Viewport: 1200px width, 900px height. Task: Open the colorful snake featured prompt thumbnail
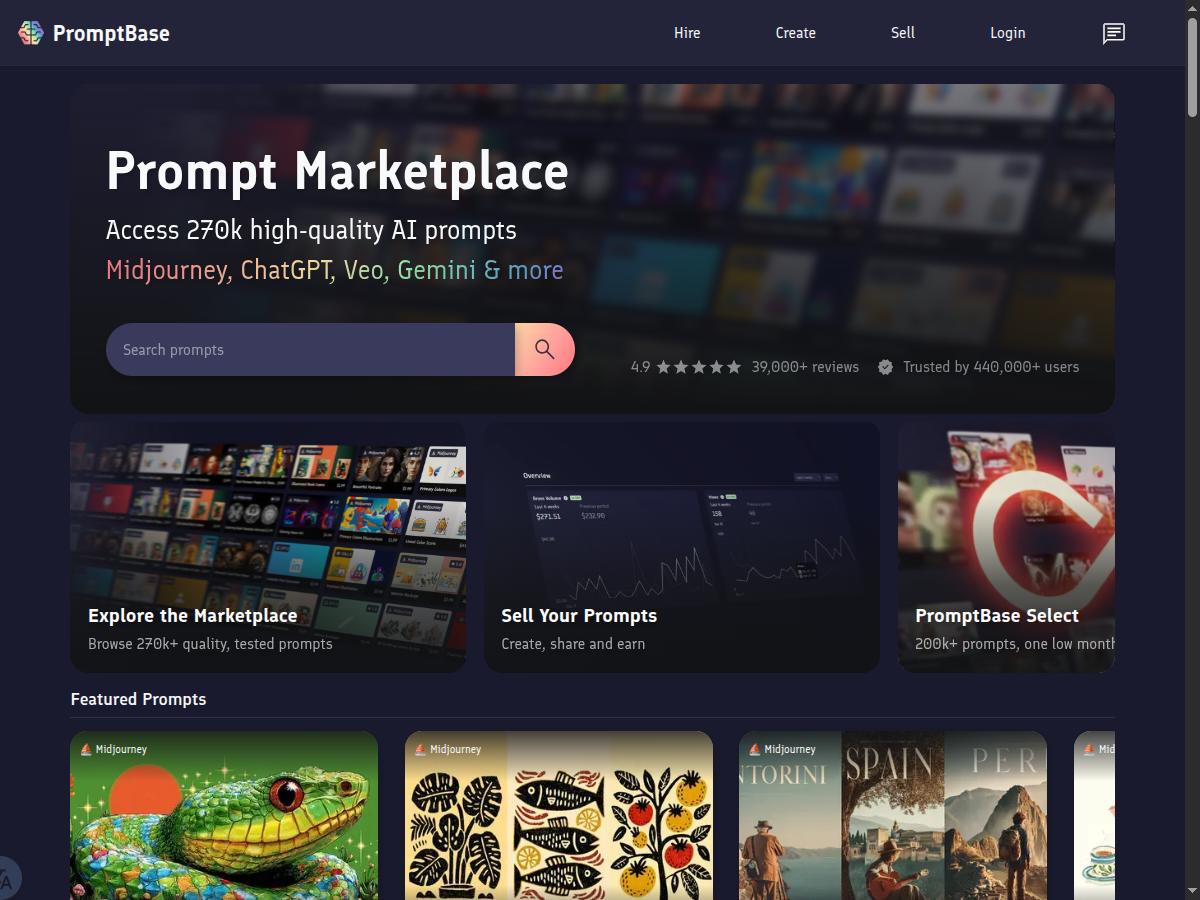point(224,815)
